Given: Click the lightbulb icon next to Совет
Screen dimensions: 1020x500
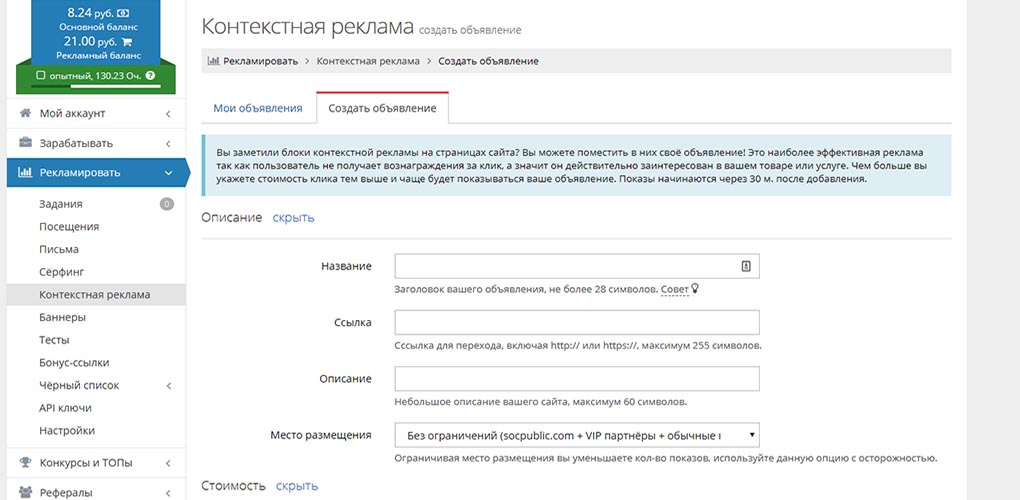Looking at the screenshot, I should [x=694, y=287].
